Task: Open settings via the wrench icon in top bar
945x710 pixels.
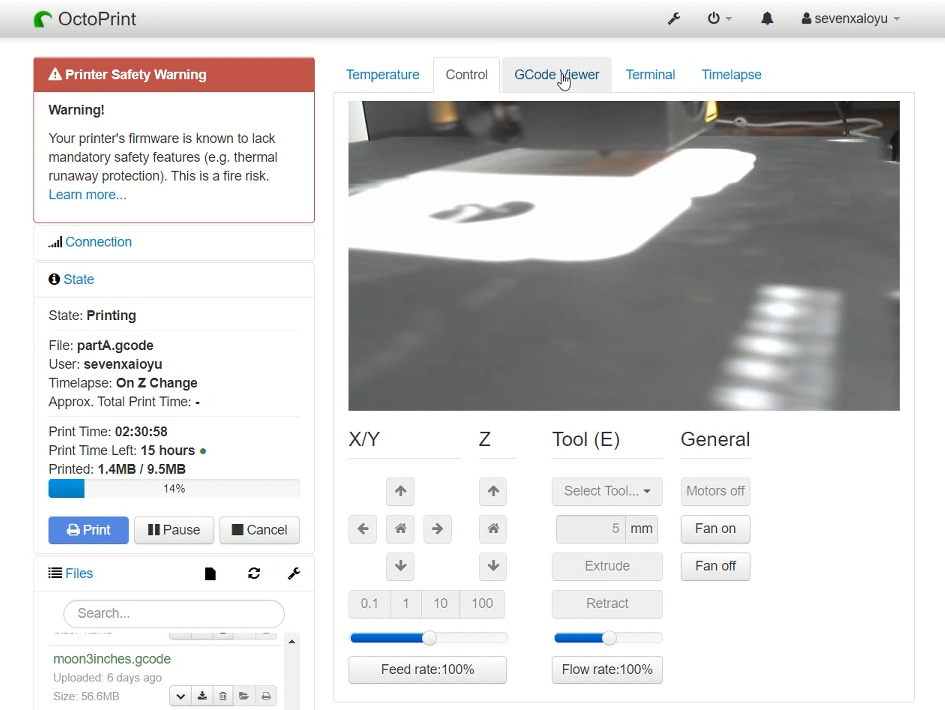Action: (x=674, y=19)
